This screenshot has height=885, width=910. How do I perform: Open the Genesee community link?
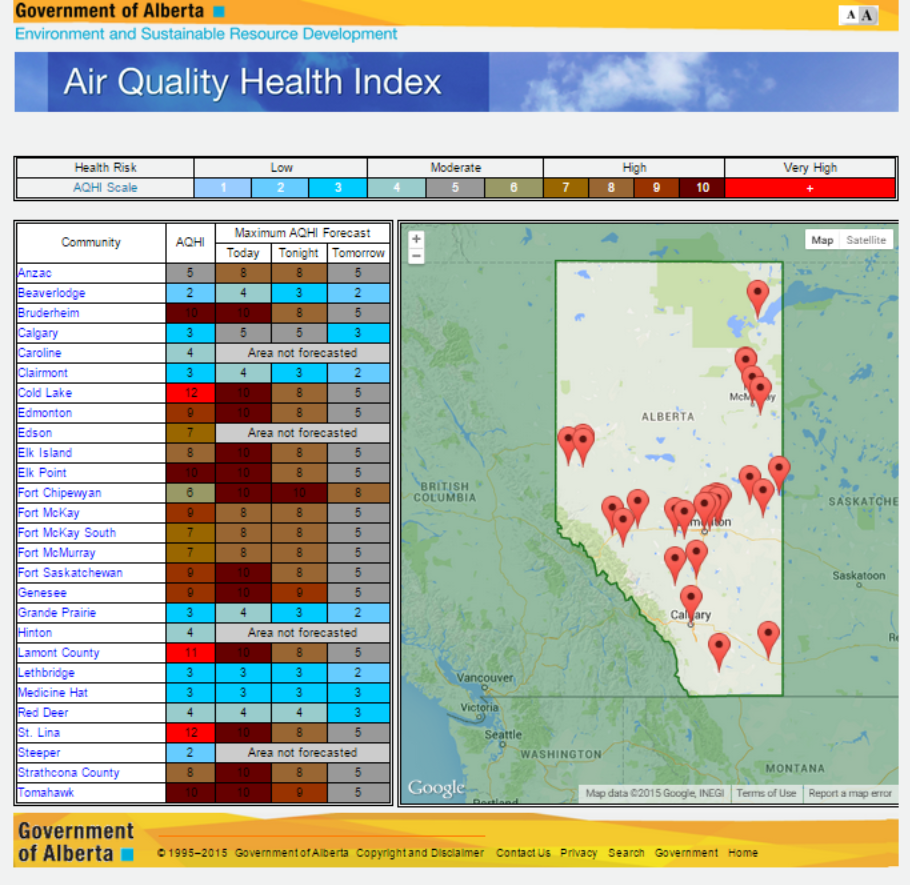pos(42,593)
